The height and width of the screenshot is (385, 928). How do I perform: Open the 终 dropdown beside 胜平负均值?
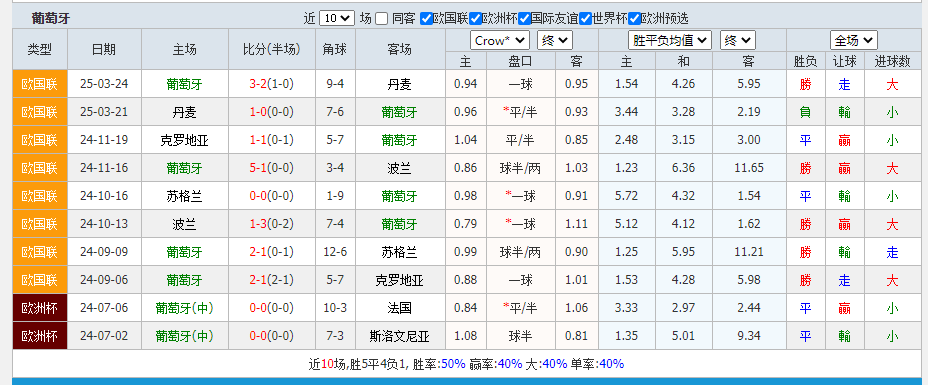coord(737,41)
